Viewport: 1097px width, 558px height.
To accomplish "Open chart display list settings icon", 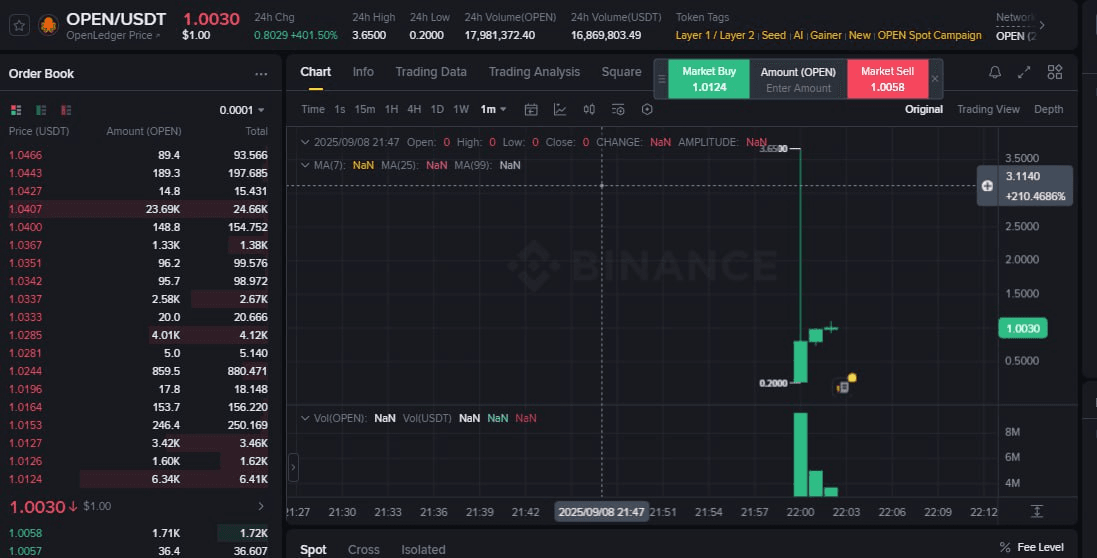I will (618, 109).
